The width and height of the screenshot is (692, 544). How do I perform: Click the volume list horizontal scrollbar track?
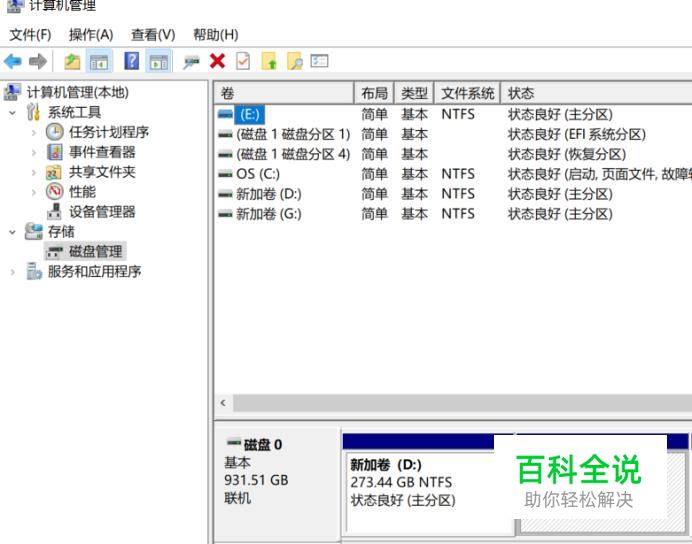tap(462, 403)
